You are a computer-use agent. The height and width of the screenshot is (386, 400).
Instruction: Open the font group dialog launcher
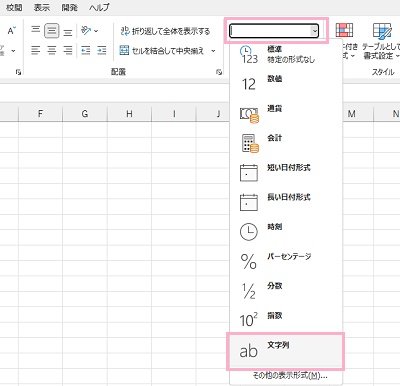pos(18,72)
